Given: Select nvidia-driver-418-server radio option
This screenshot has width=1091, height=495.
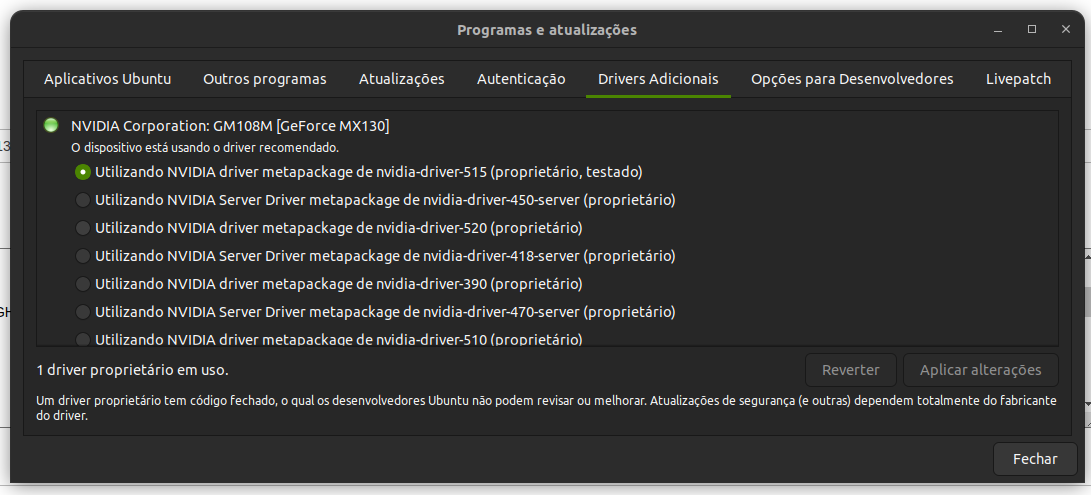Looking at the screenshot, I should pyautogui.click(x=83, y=256).
